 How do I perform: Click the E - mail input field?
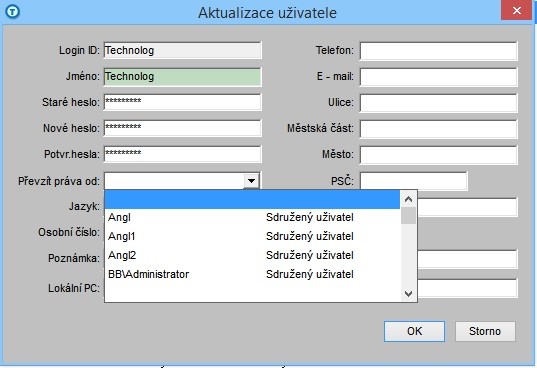[x=438, y=76]
